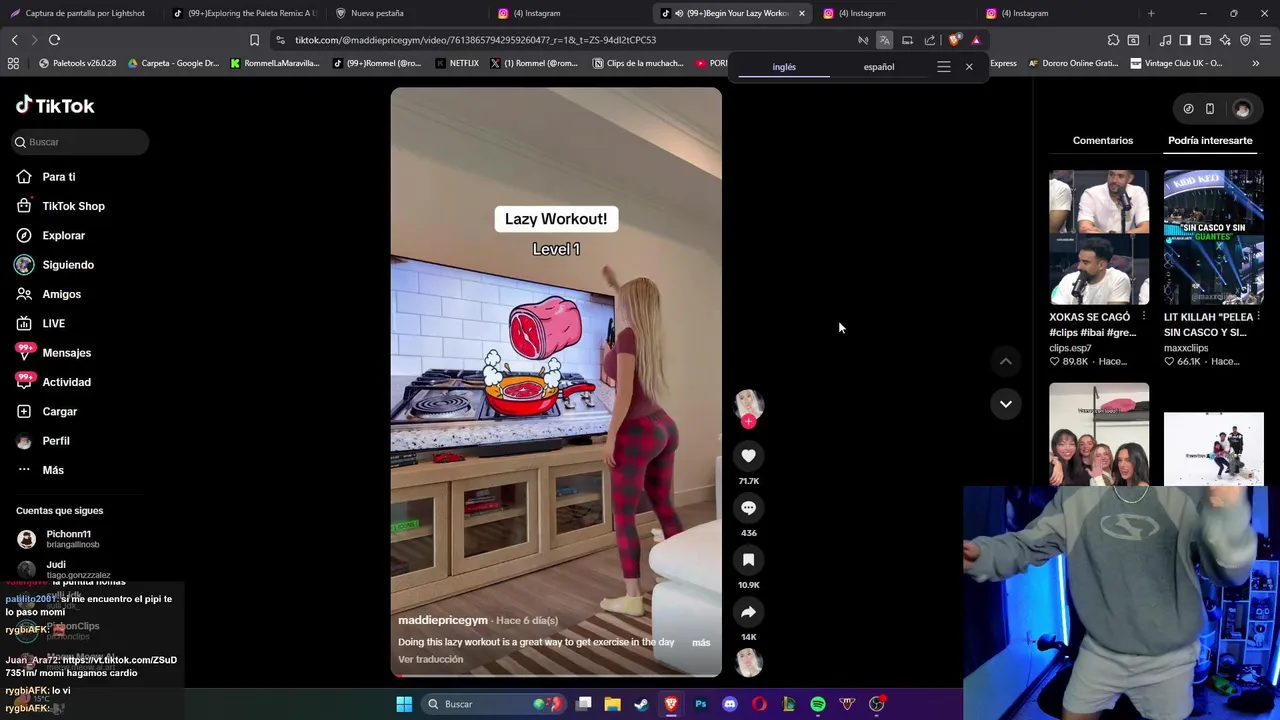Expand the caption with más
1280x720 pixels.
(701, 642)
